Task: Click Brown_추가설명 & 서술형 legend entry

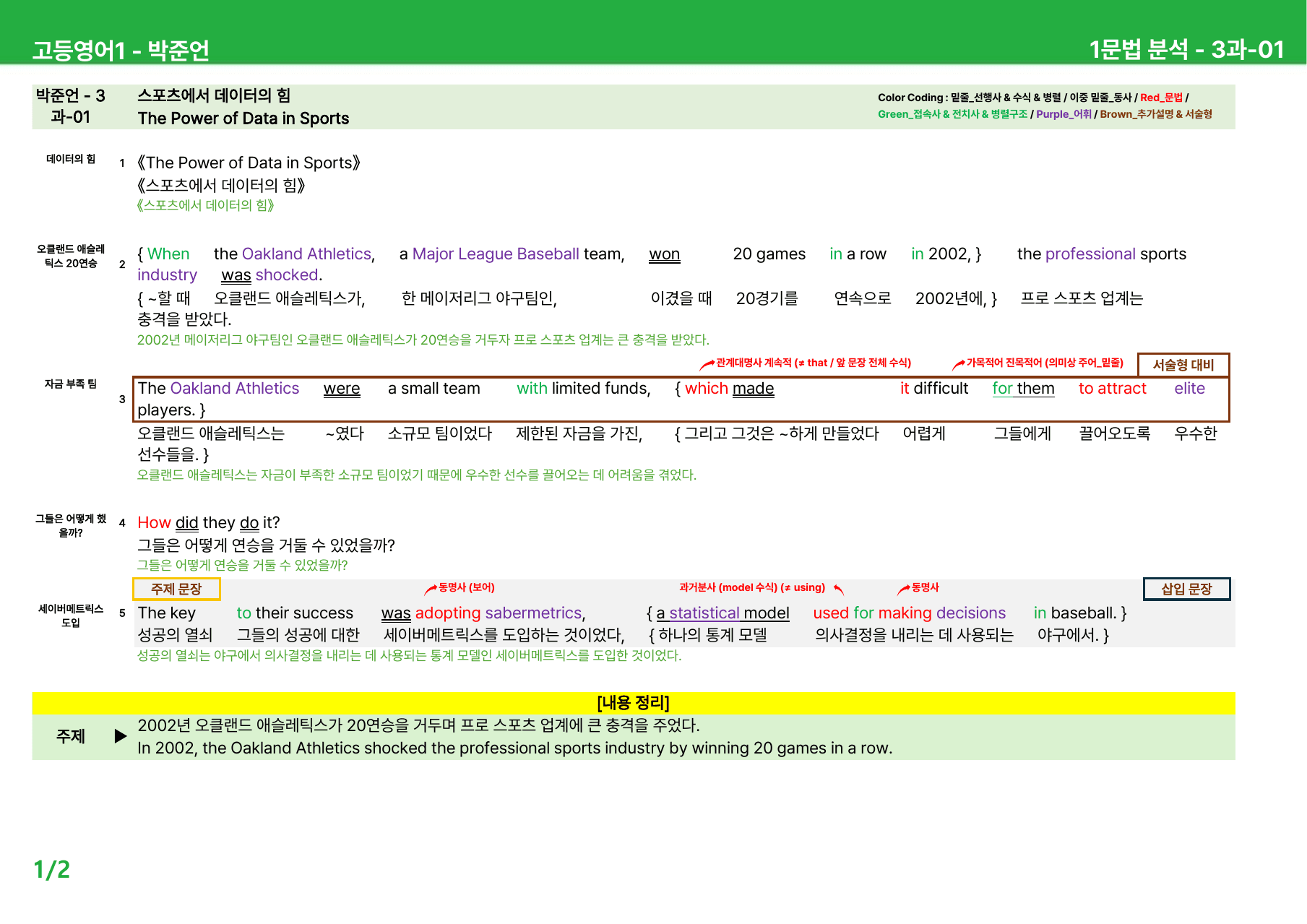Action: (x=1156, y=114)
